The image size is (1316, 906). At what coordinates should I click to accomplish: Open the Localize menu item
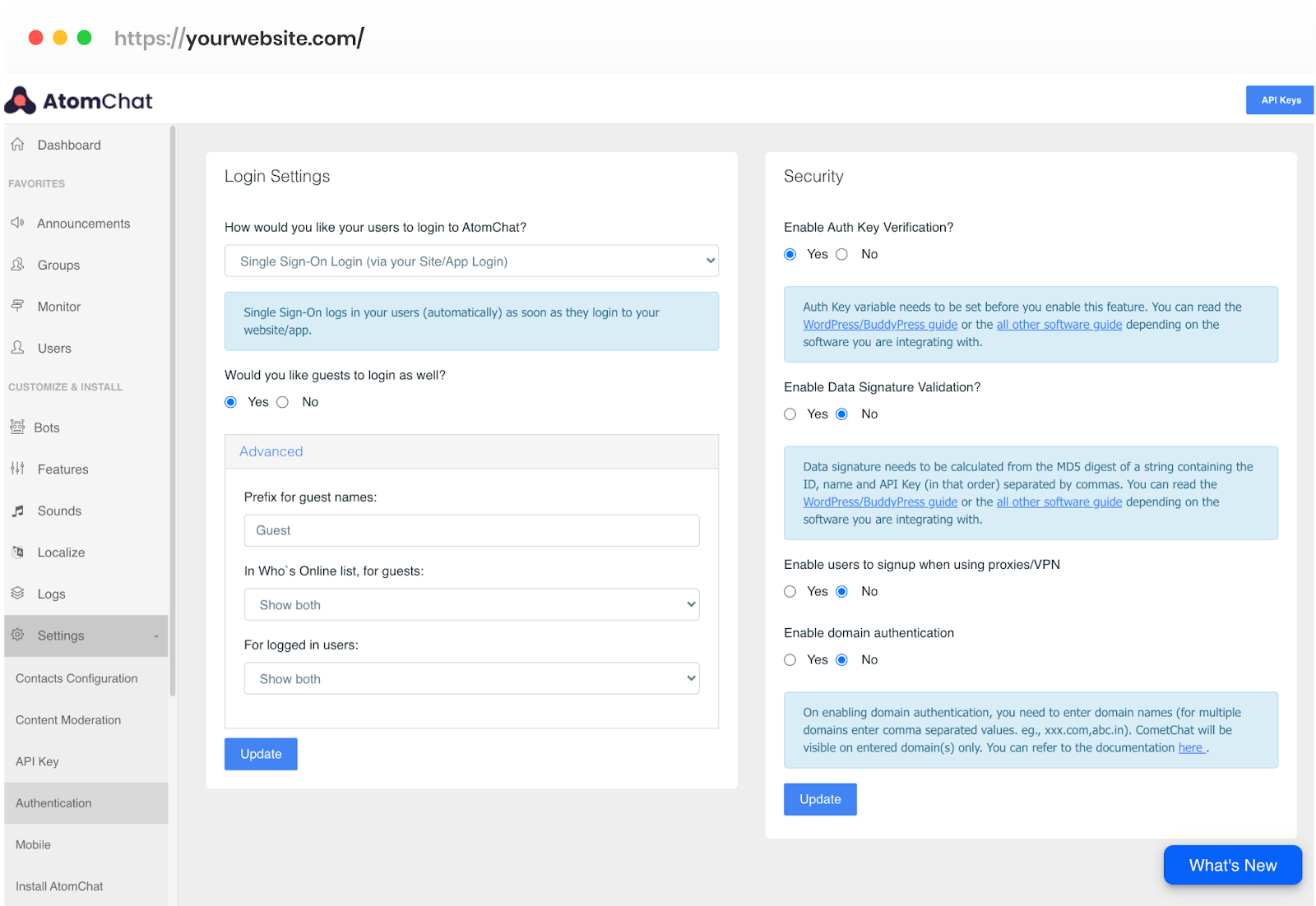pos(61,552)
